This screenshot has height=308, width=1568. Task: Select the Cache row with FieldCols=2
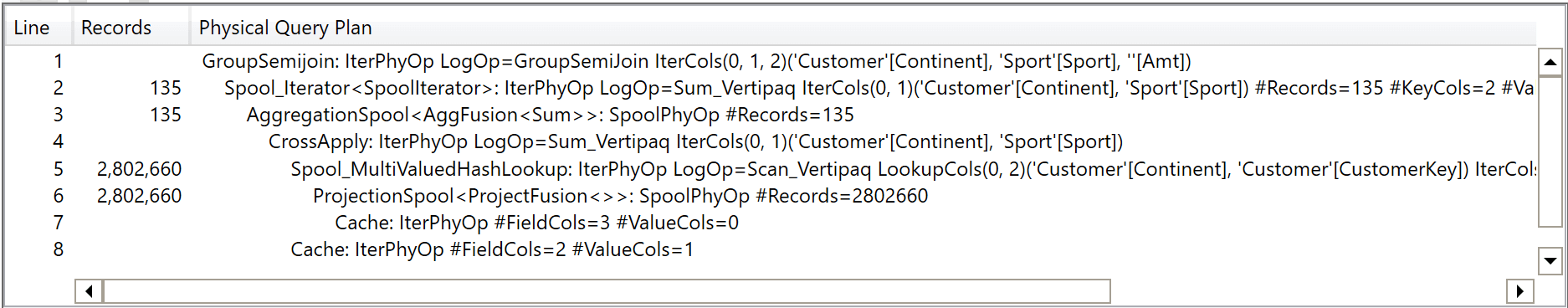770,249
